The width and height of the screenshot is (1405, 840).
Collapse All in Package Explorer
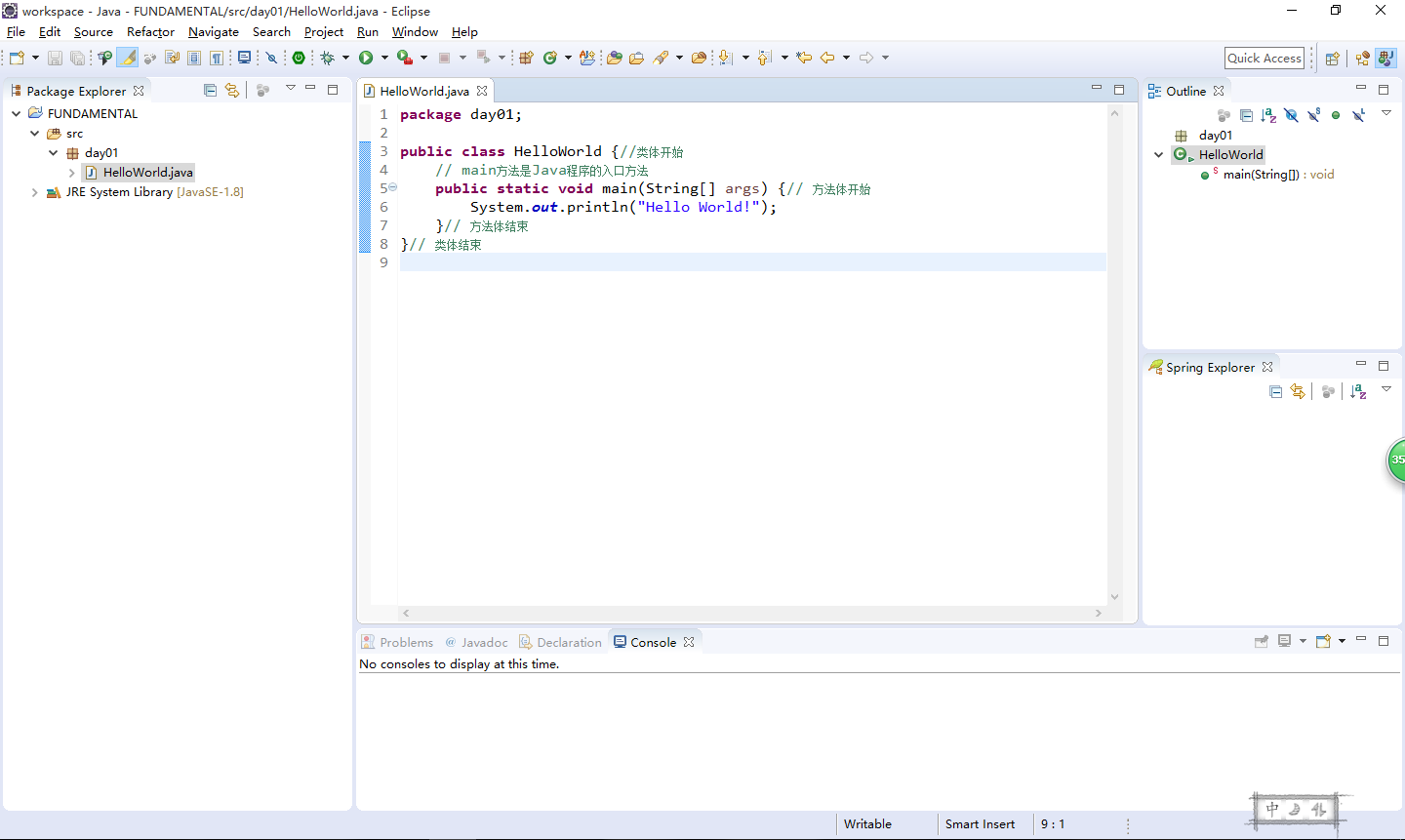point(210,90)
